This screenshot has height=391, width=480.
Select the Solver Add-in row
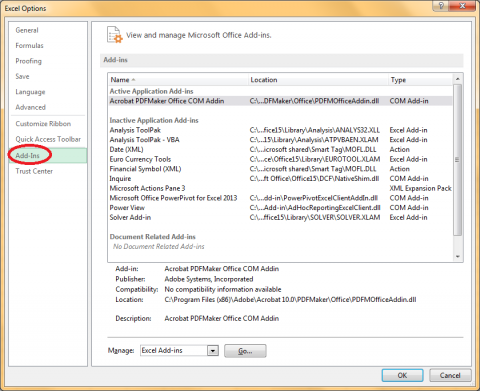point(280,217)
